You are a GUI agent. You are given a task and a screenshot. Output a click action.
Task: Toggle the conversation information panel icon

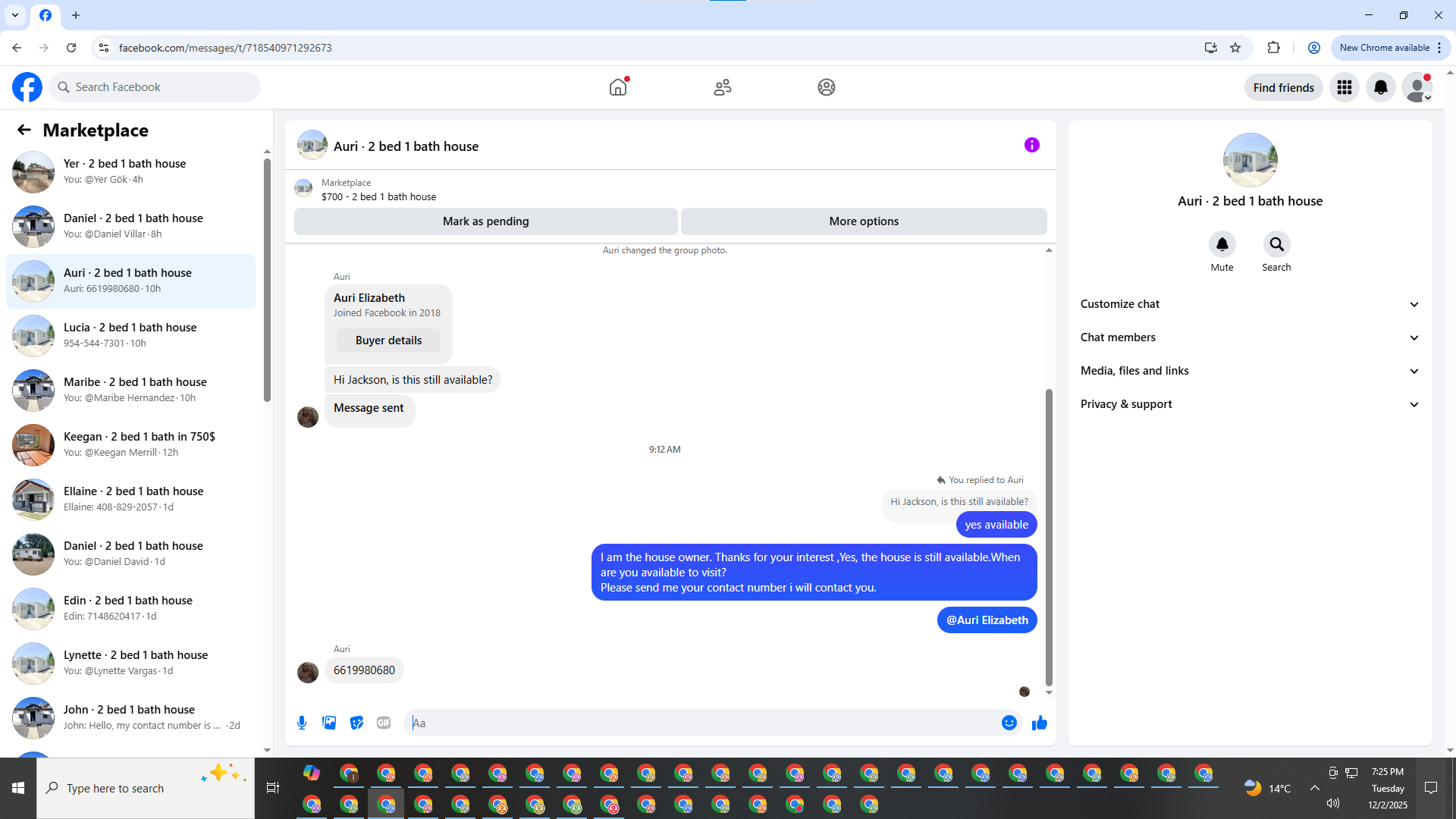click(x=1031, y=145)
